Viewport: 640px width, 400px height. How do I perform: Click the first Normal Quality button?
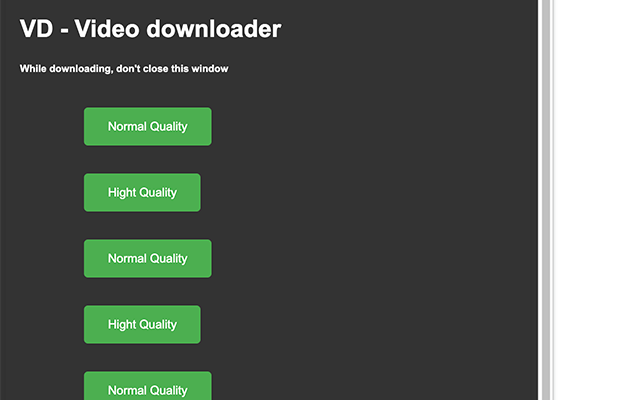pyautogui.click(x=148, y=127)
